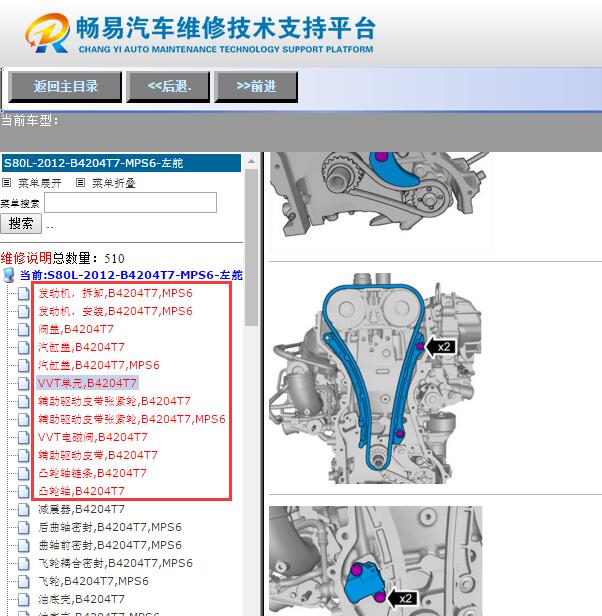Click the 维修说明总数量: 510 text
This screenshot has height=616, width=602.
[x=62, y=258]
